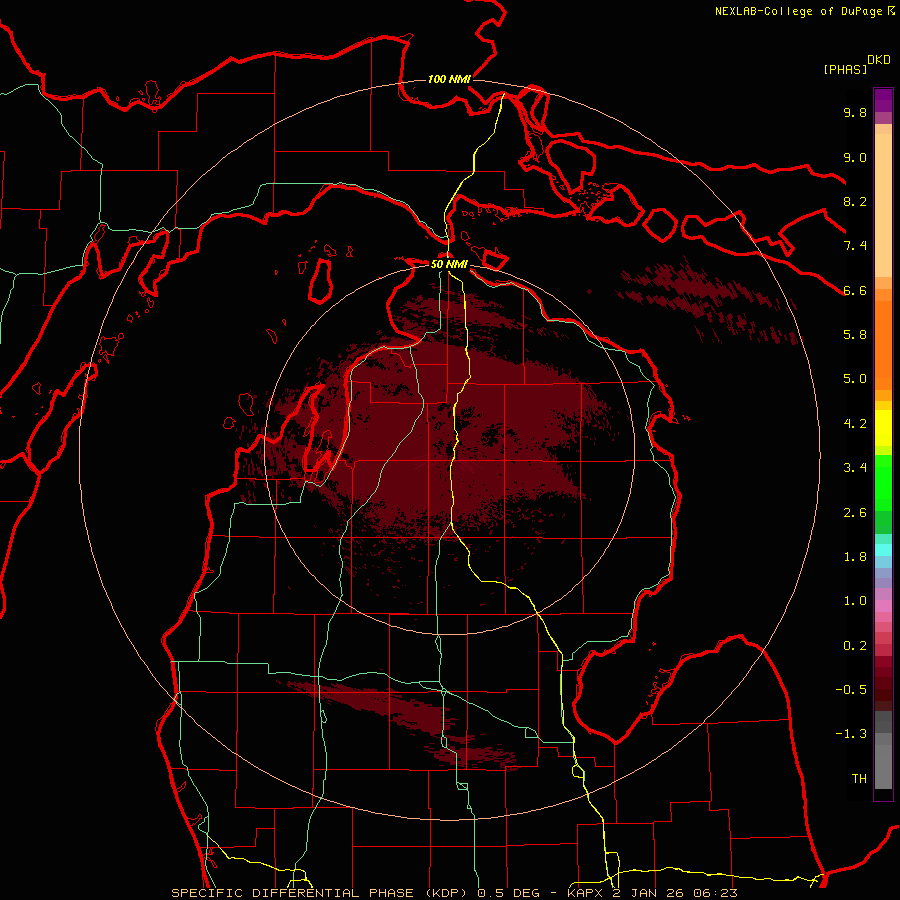The image size is (900, 900).
Task: Select the 100 NMI range ring label
Action: click(449, 79)
